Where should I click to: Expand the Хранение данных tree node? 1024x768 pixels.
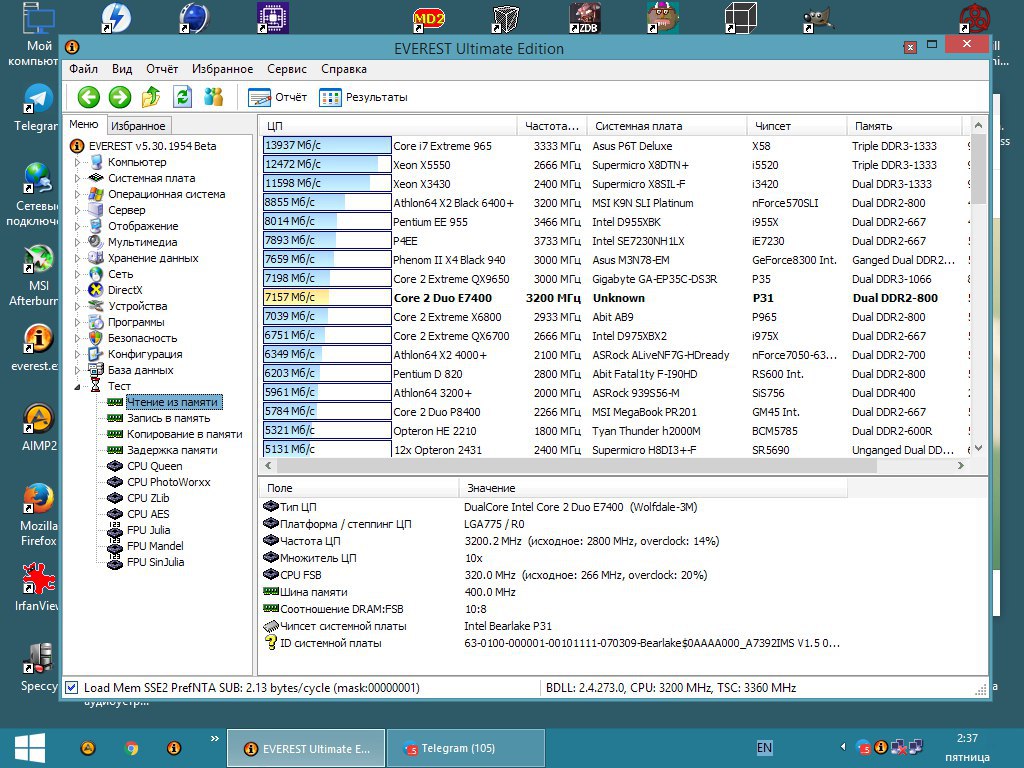[77, 259]
